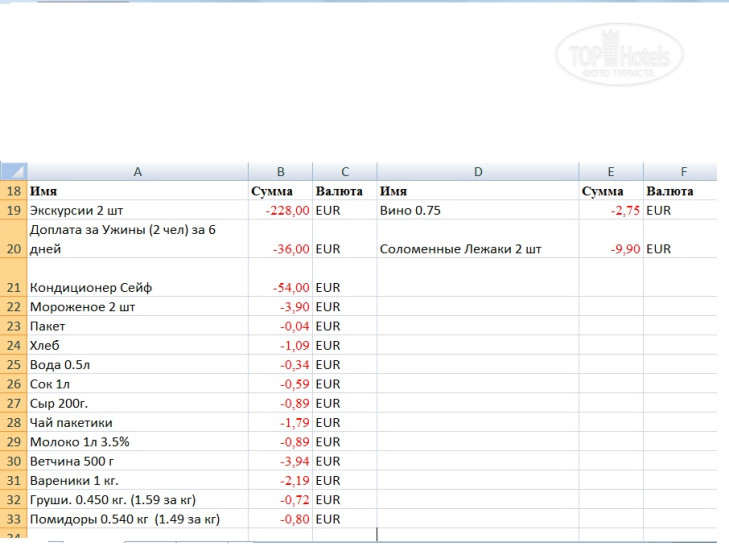Click the Select All corner triangle

[x=14, y=172]
